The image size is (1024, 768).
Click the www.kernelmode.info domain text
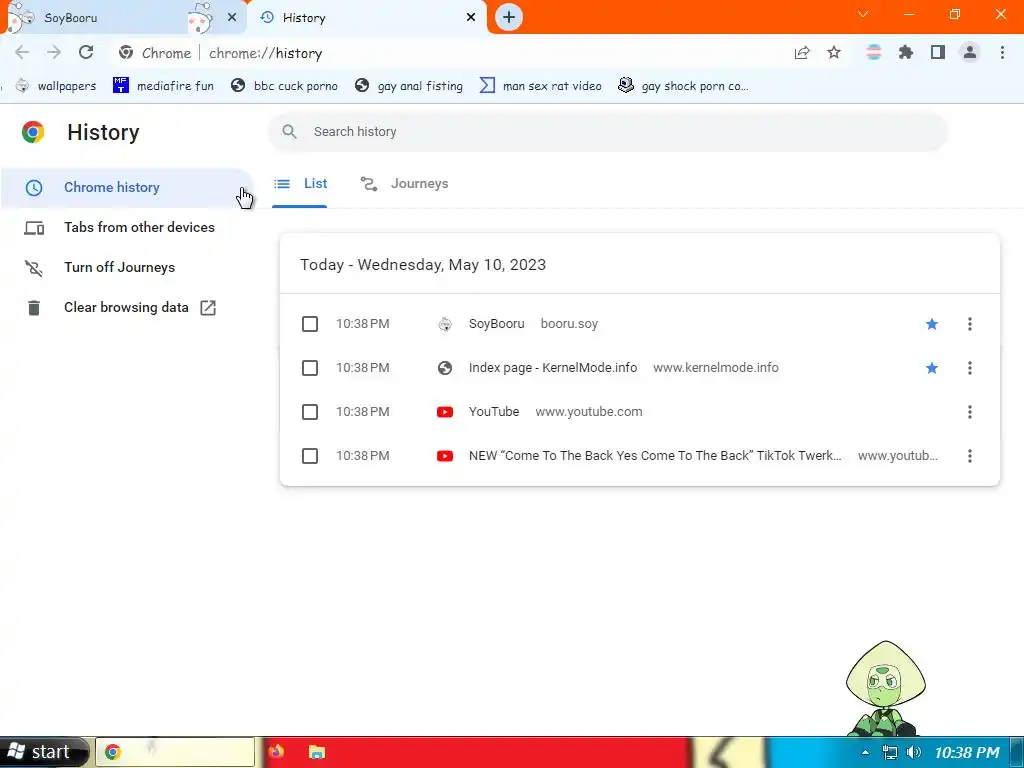(716, 368)
